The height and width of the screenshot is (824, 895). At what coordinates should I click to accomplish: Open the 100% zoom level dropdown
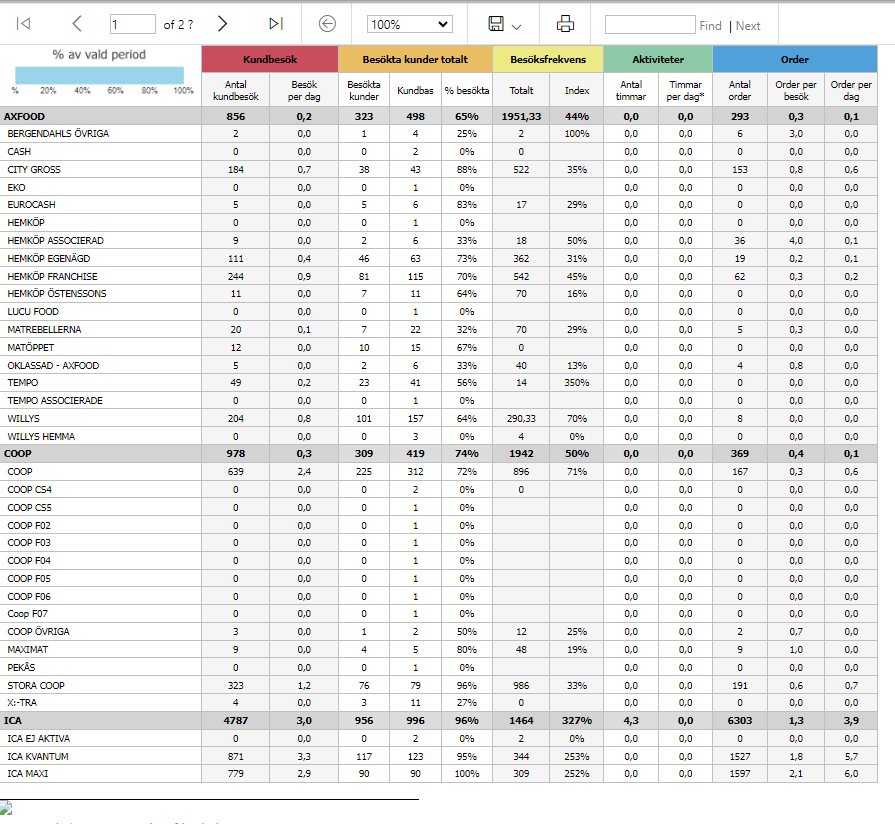click(409, 25)
